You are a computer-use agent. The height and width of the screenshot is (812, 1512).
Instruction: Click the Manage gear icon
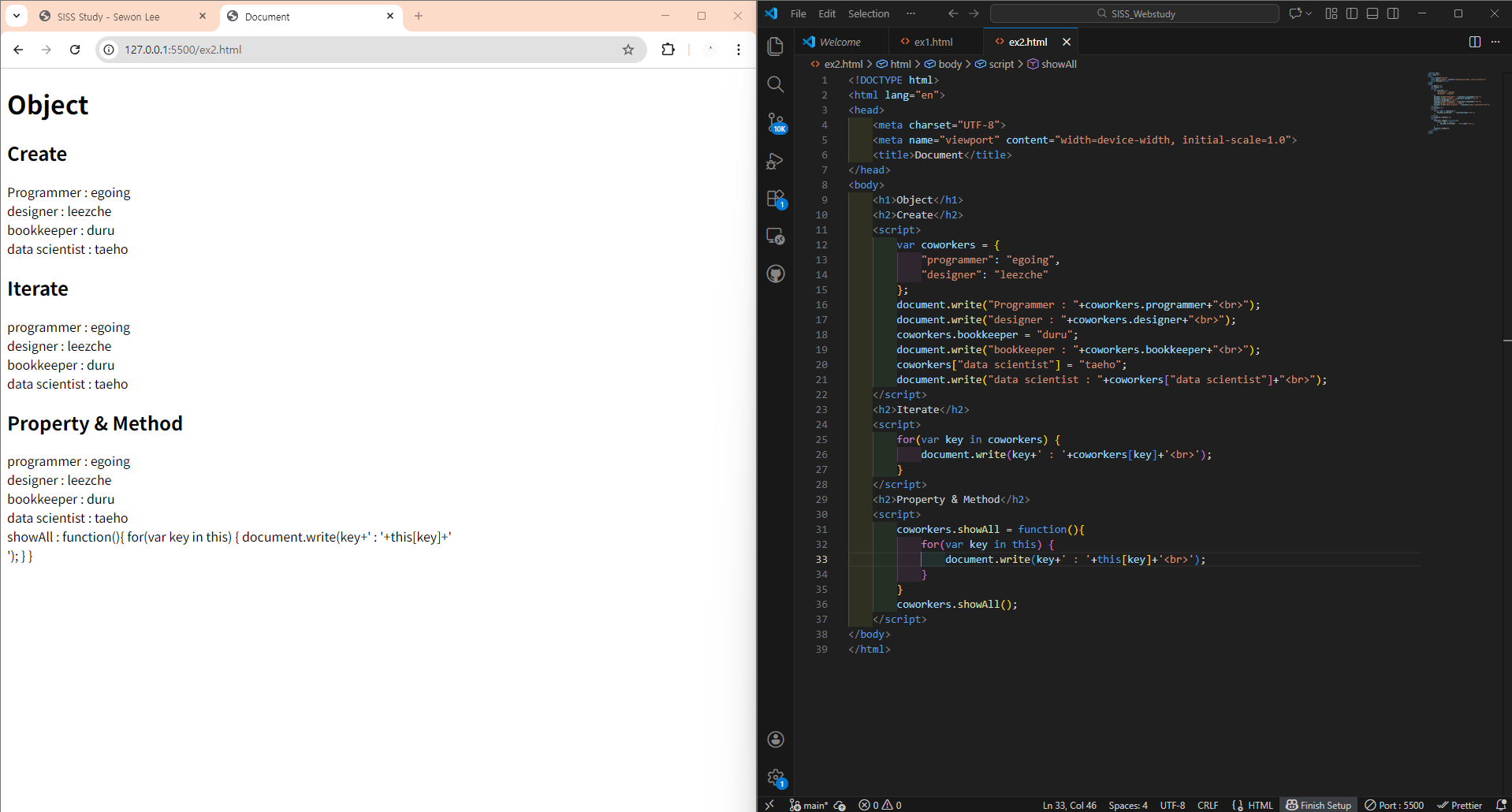pos(776,778)
